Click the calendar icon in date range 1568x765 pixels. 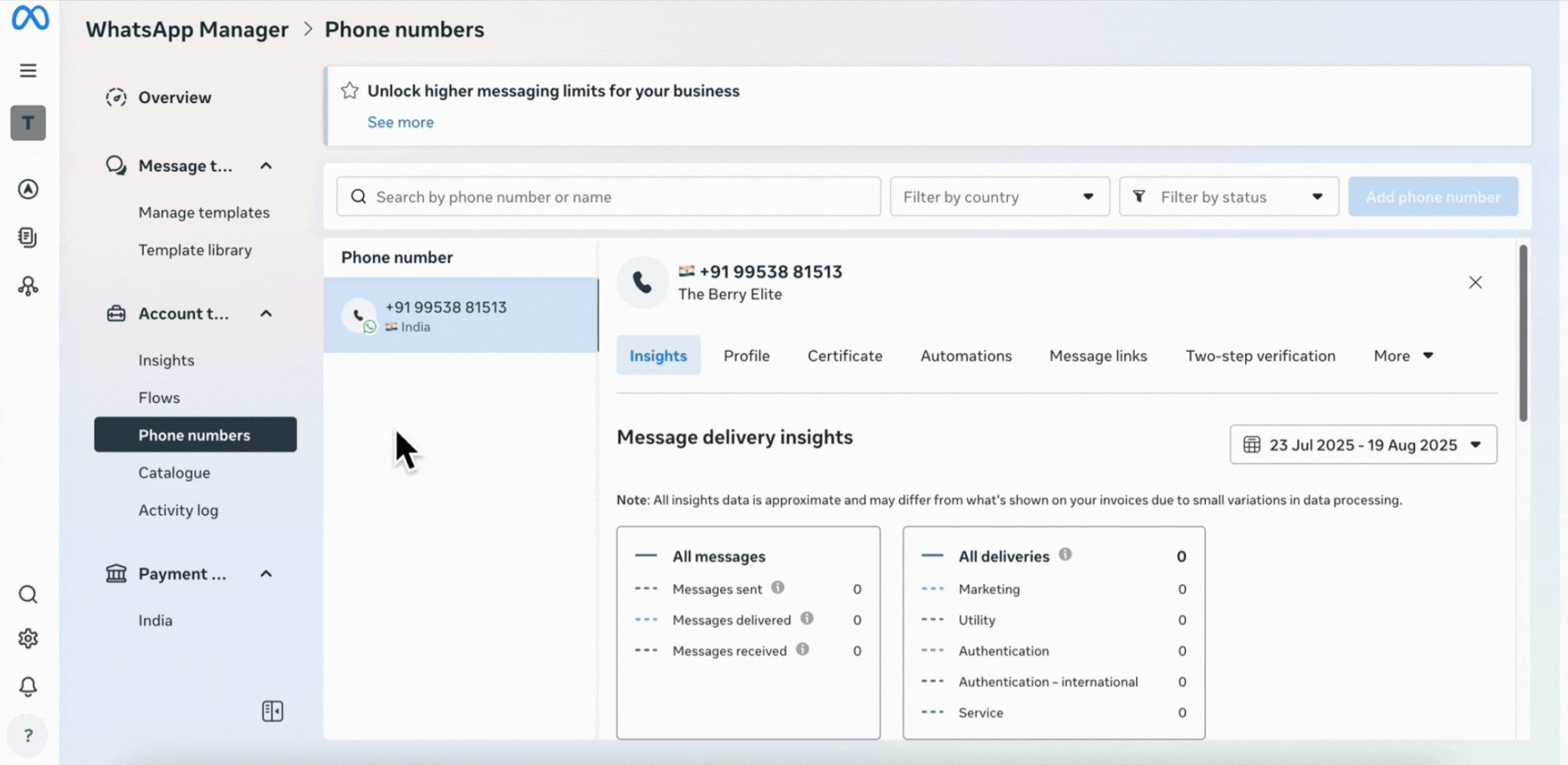(x=1252, y=445)
